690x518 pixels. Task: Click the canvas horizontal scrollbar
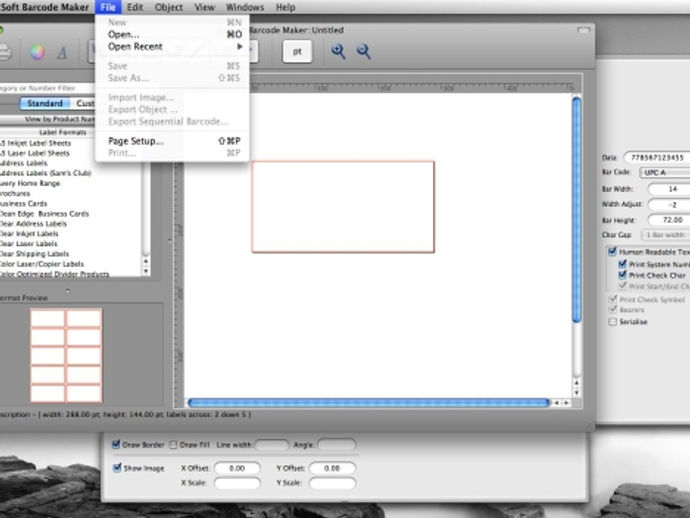coord(369,403)
